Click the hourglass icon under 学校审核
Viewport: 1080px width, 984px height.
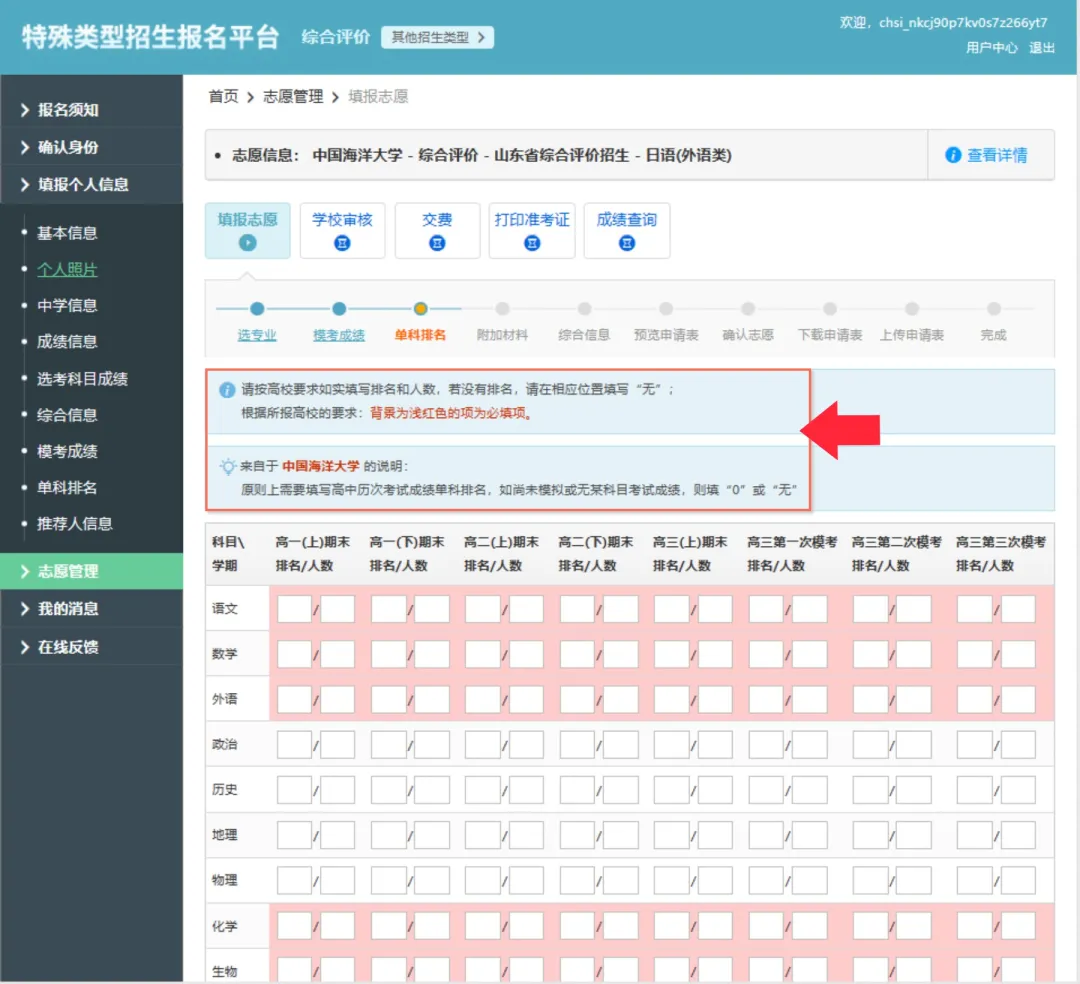pyautogui.click(x=342, y=242)
